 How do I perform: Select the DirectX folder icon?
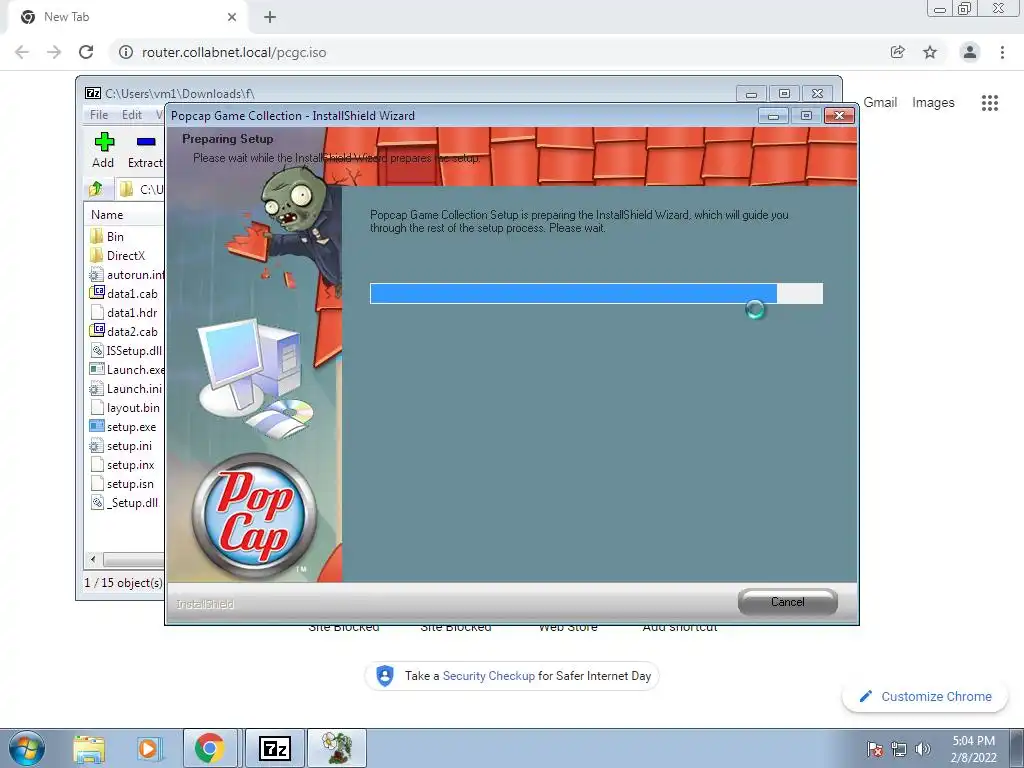(x=97, y=255)
